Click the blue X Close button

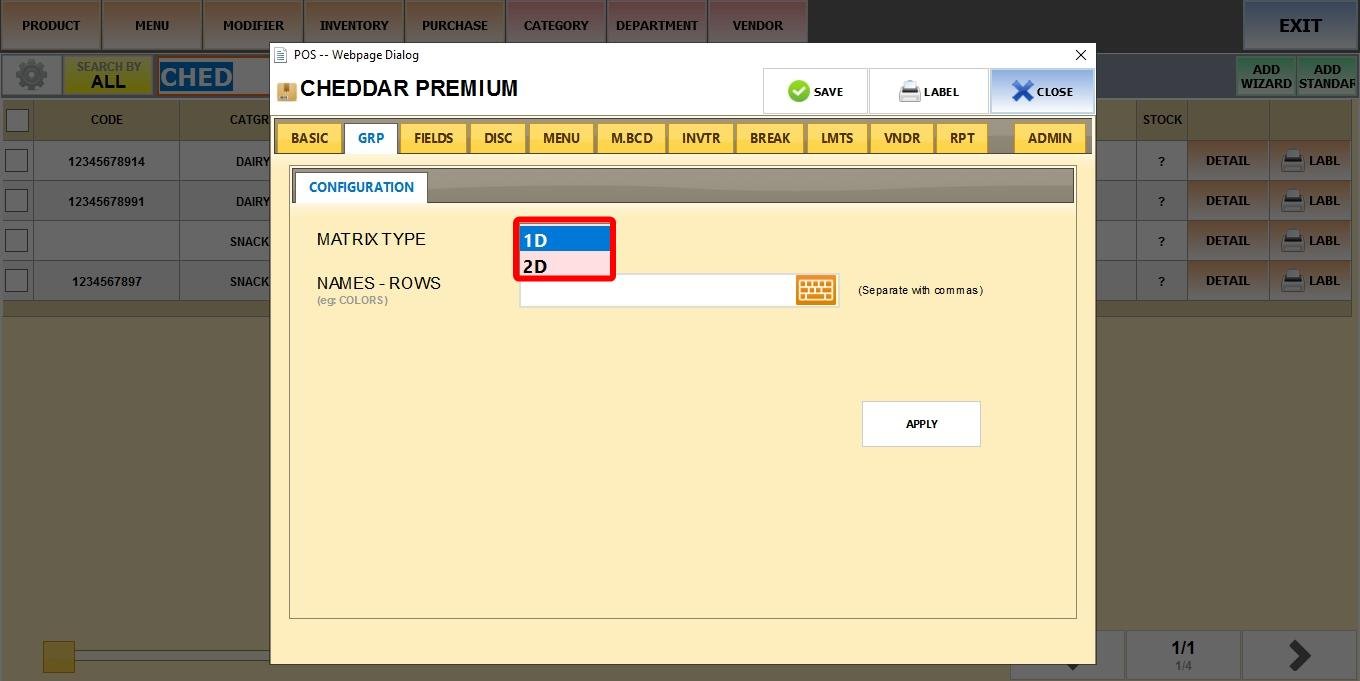1041,91
